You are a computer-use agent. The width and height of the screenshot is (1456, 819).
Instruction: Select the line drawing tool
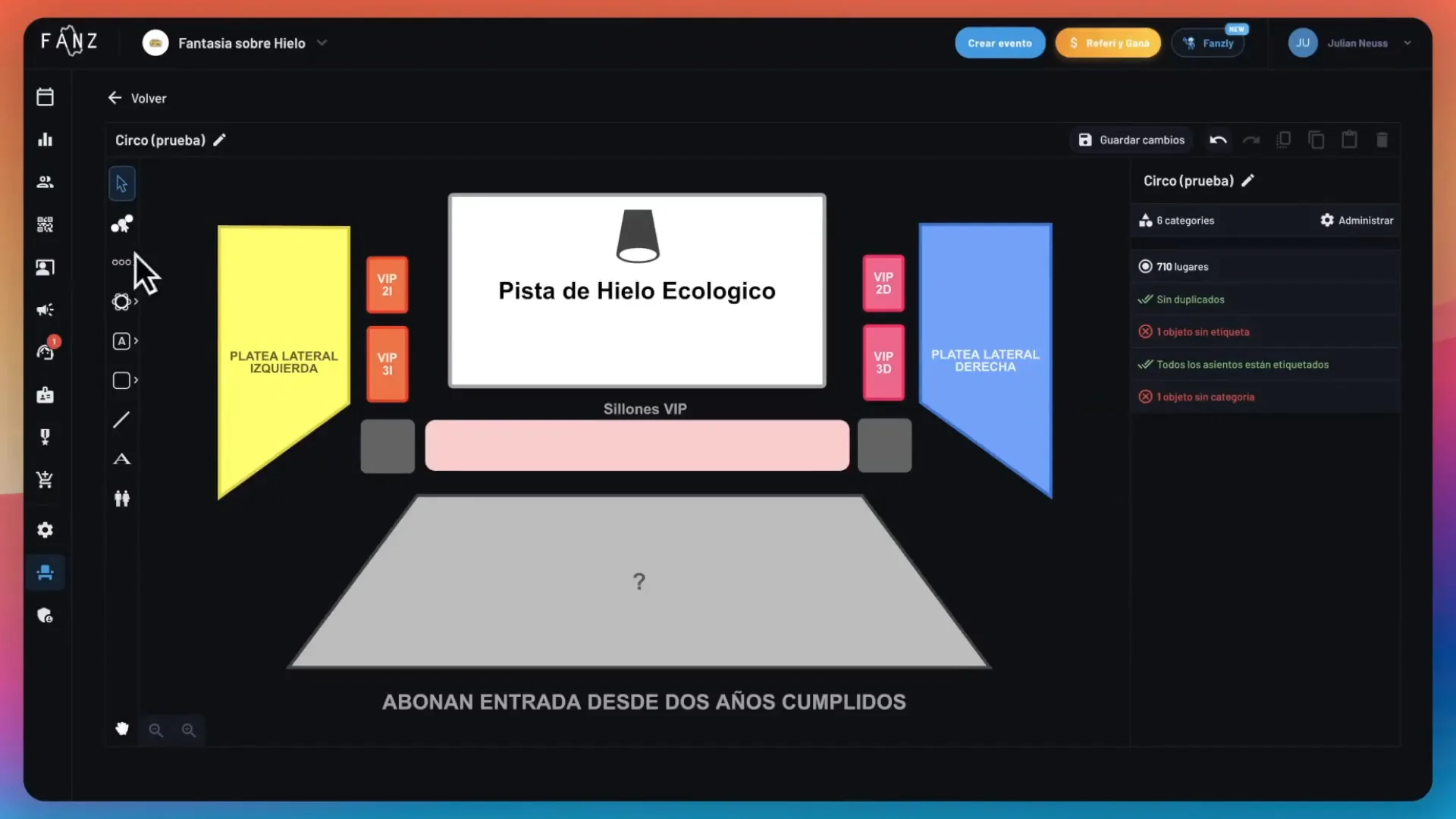click(x=121, y=419)
